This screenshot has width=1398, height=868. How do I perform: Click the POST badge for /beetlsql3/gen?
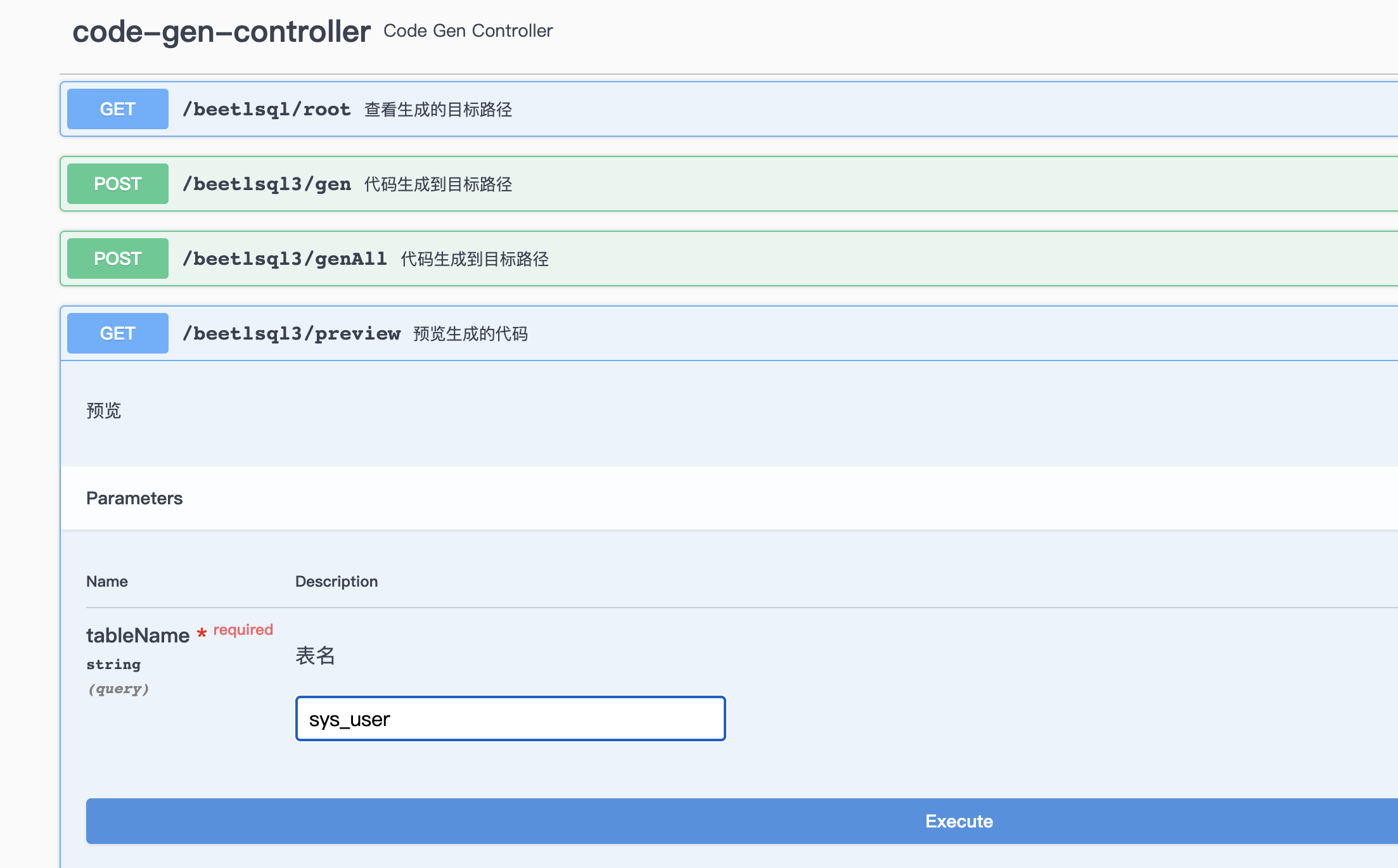pos(117,184)
